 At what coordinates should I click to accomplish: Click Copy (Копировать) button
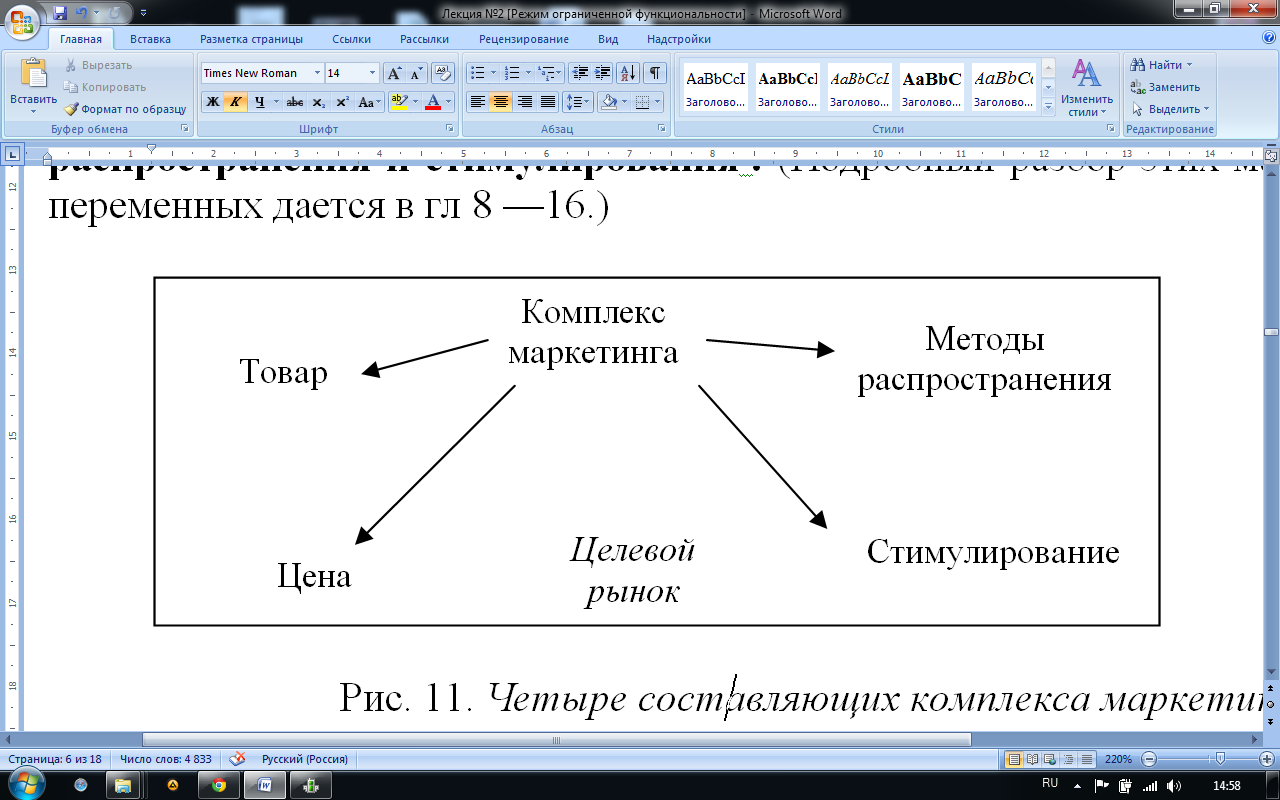(105, 87)
